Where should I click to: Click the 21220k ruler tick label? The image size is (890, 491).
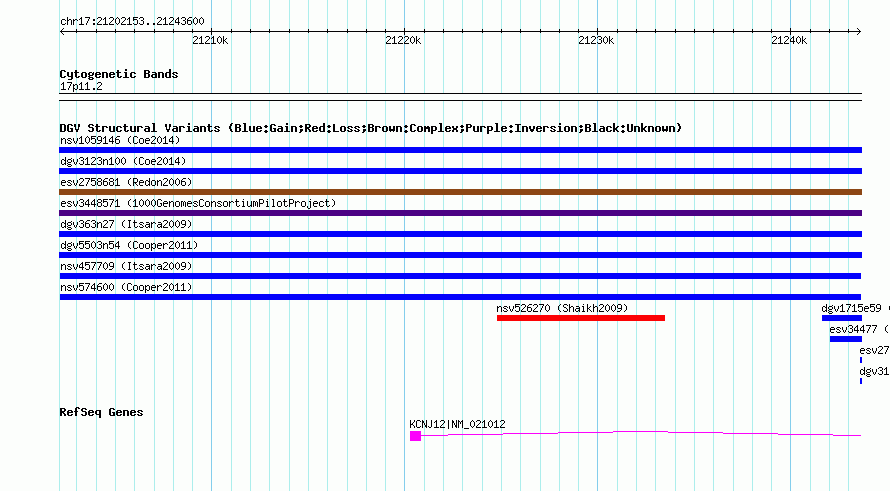point(403,40)
